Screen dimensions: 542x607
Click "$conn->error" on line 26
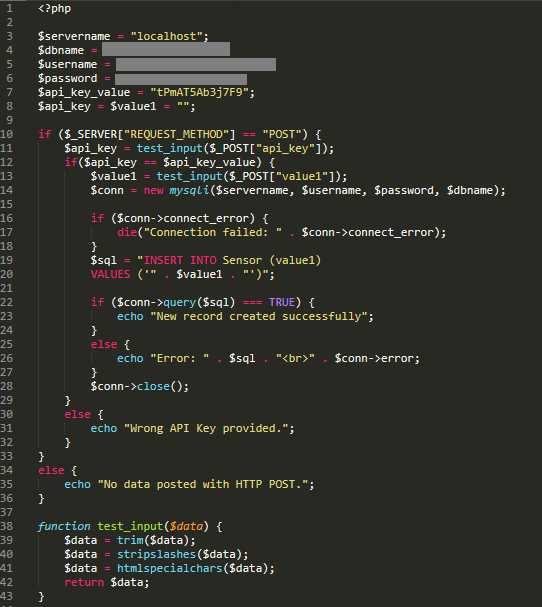pyautogui.click(x=374, y=358)
